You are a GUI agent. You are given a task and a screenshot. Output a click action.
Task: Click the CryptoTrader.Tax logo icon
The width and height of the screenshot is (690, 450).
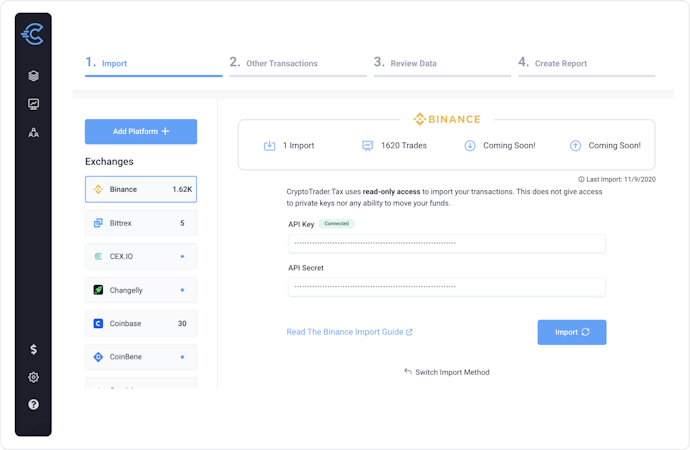[33, 34]
